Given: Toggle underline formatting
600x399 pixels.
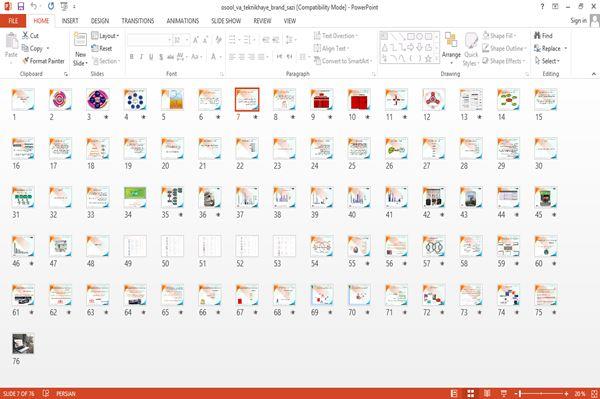Looking at the screenshot, I should pyautogui.click(x=151, y=57).
